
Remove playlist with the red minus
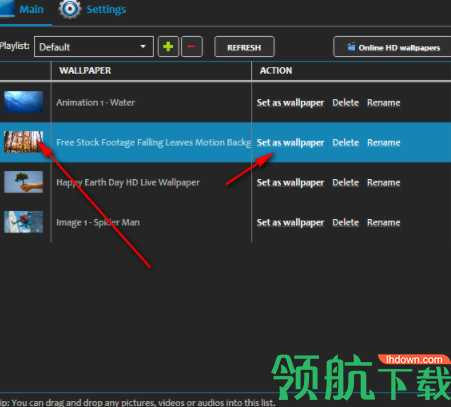[192, 47]
